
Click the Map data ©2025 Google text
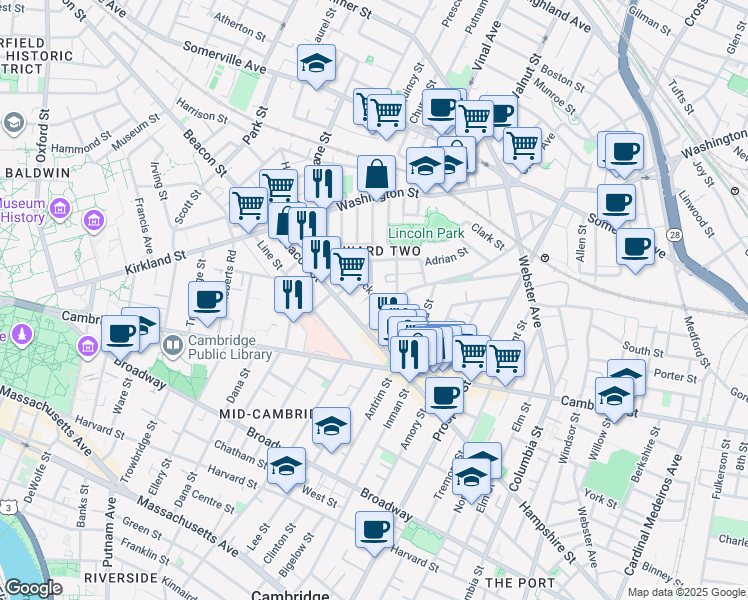tap(685, 592)
